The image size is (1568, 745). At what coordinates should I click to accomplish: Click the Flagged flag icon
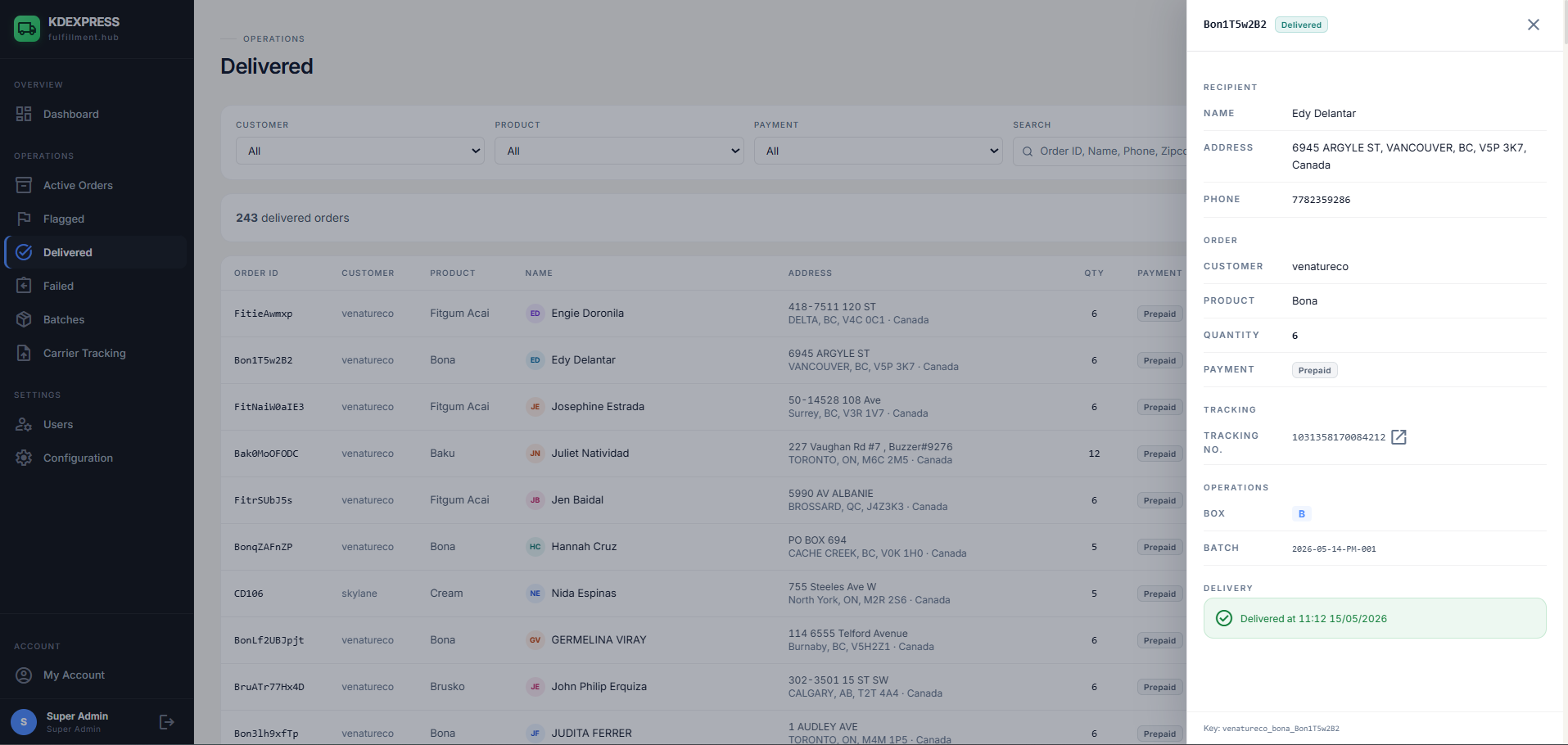coord(24,219)
